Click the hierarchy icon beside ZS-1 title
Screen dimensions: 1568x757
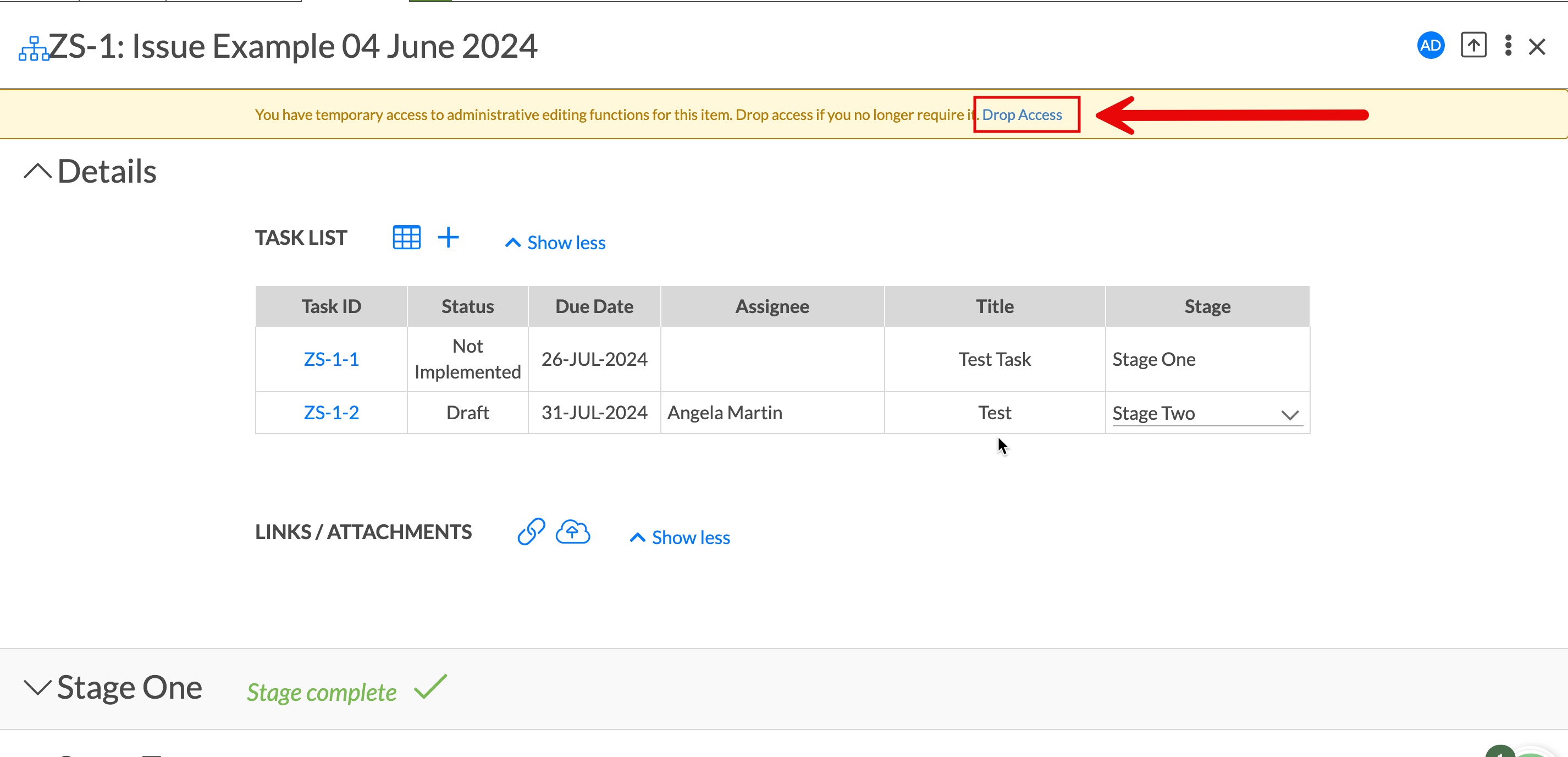click(34, 49)
